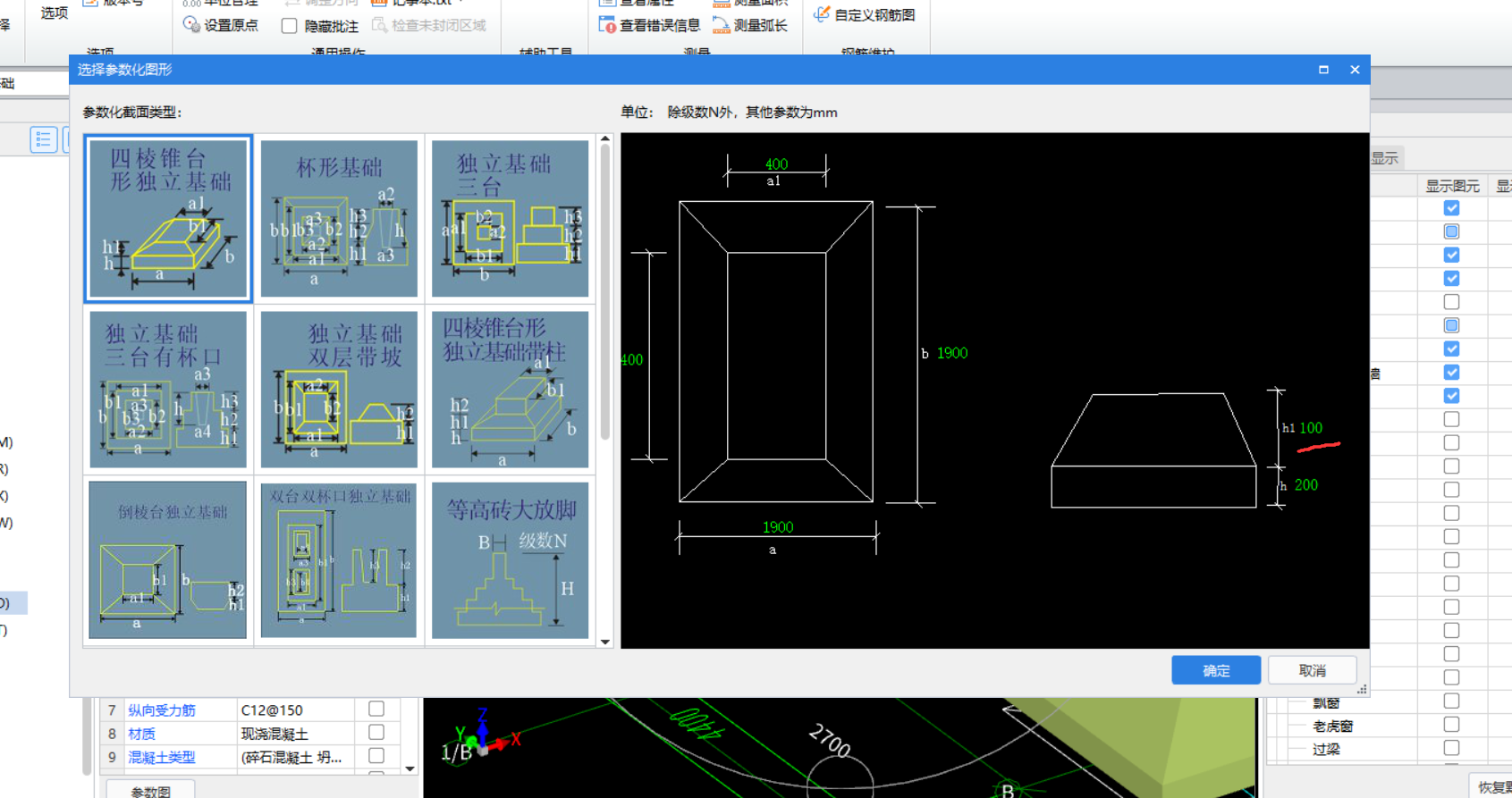Click the 材质 property name

click(141, 733)
